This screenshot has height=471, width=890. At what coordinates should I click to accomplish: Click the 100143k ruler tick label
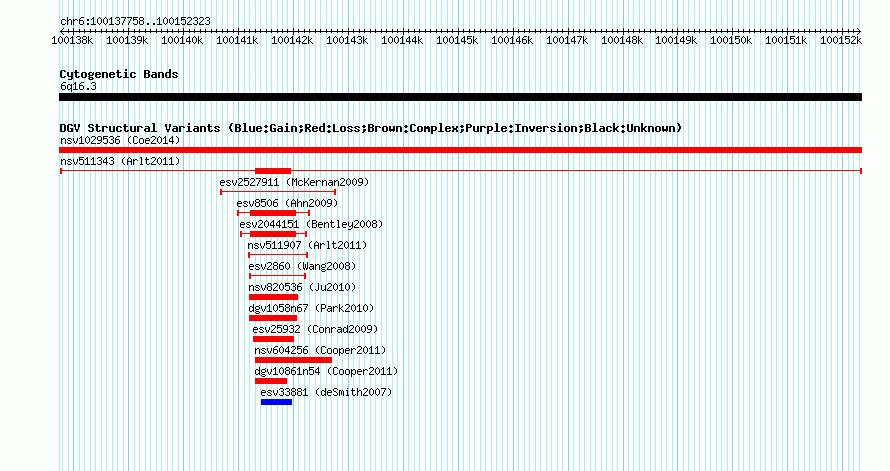point(347,40)
